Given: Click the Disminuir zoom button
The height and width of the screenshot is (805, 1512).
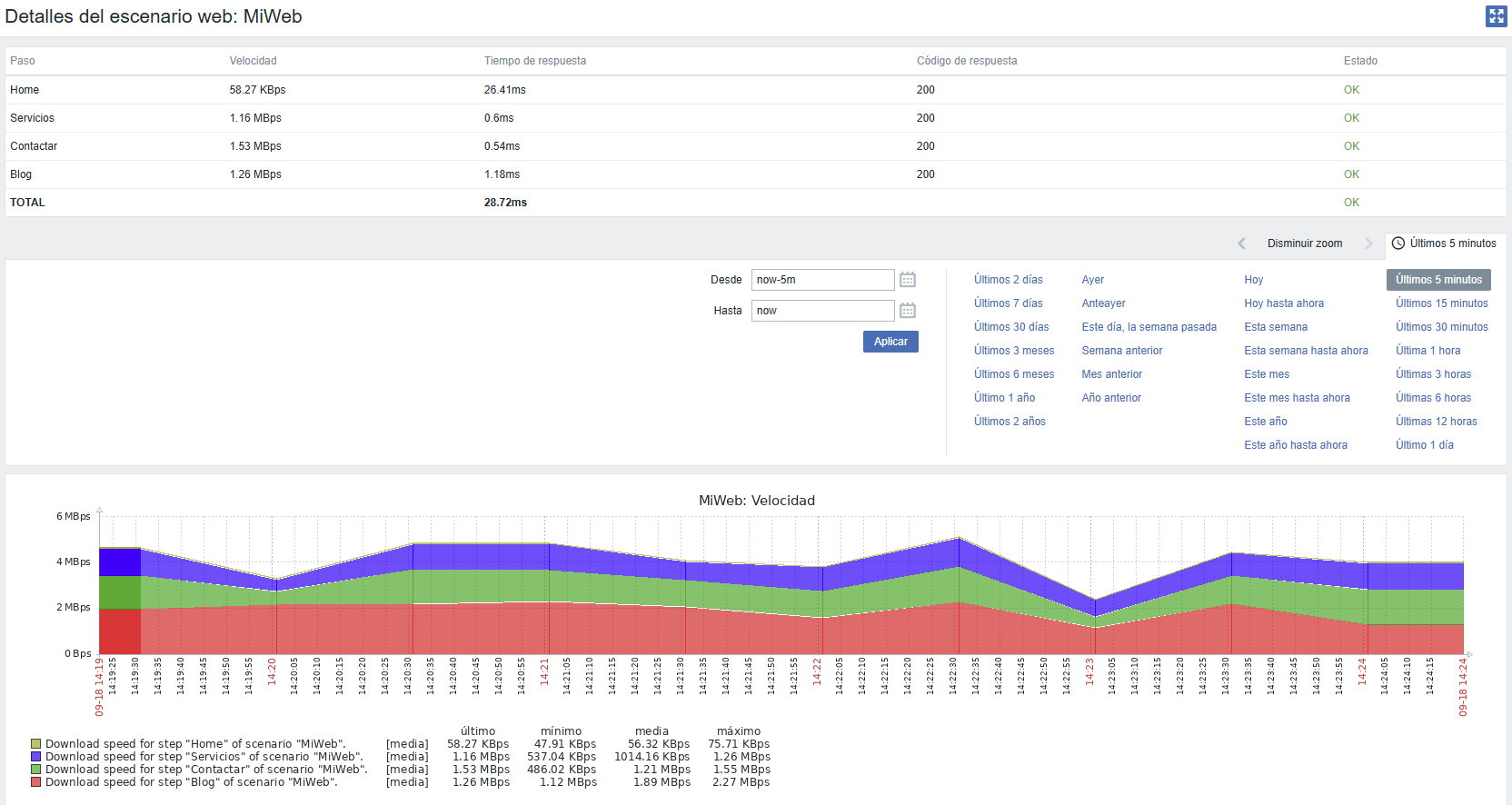Looking at the screenshot, I should click(1304, 243).
